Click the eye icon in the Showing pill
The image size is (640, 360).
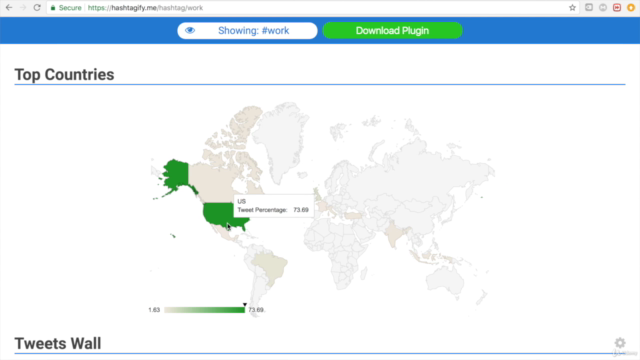[190, 30]
